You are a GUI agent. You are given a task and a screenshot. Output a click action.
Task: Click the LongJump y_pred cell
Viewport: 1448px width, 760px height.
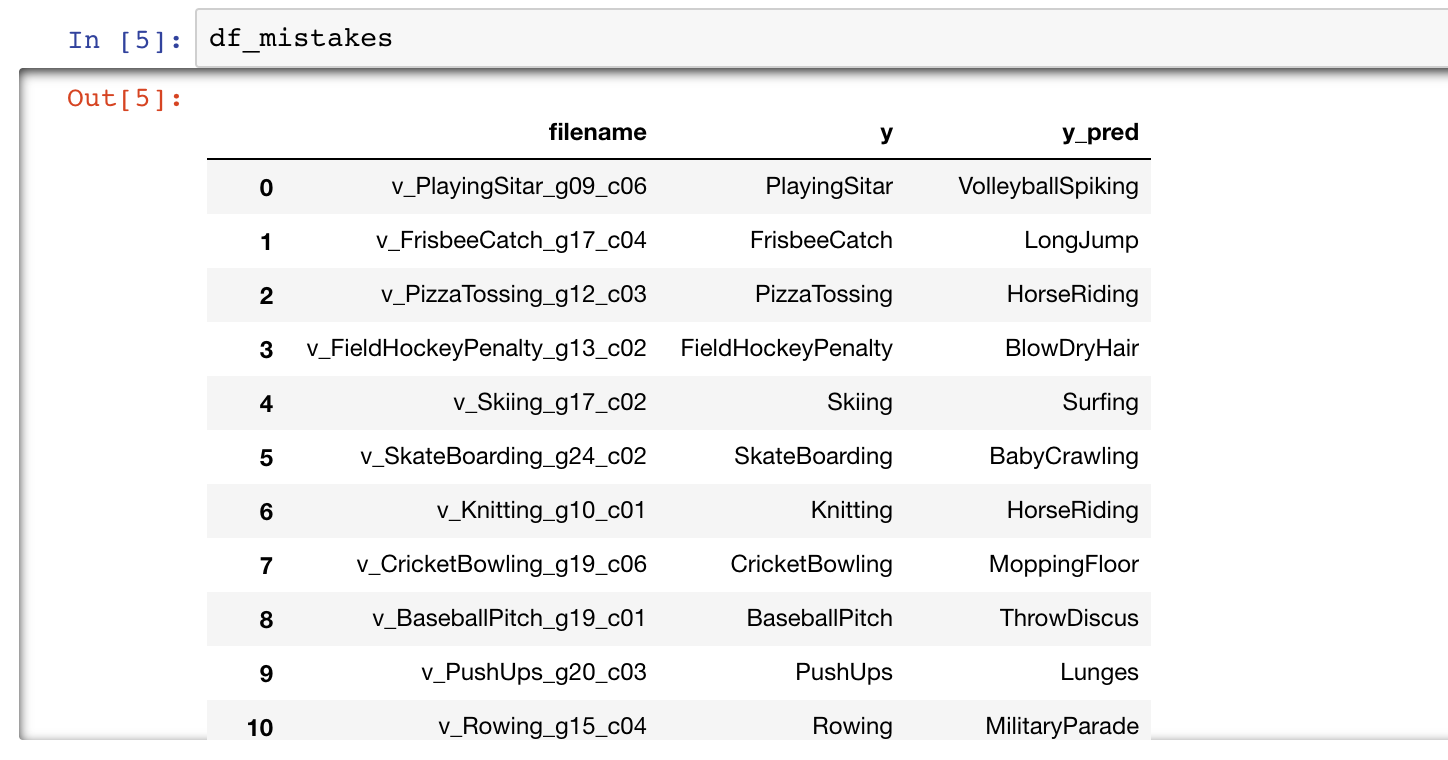1081,240
